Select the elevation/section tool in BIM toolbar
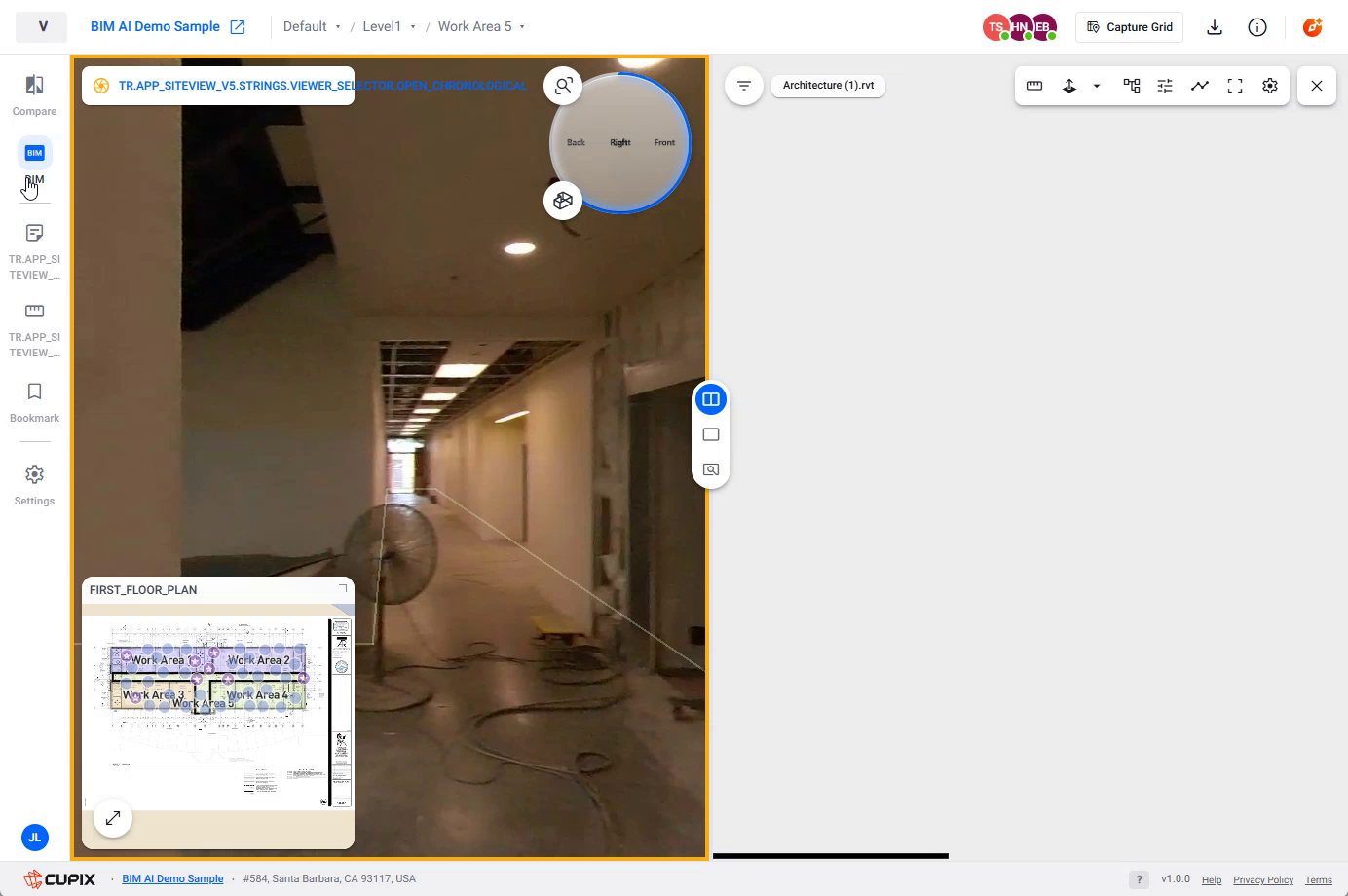This screenshot has height=896, width=1348. [1069, 86]
